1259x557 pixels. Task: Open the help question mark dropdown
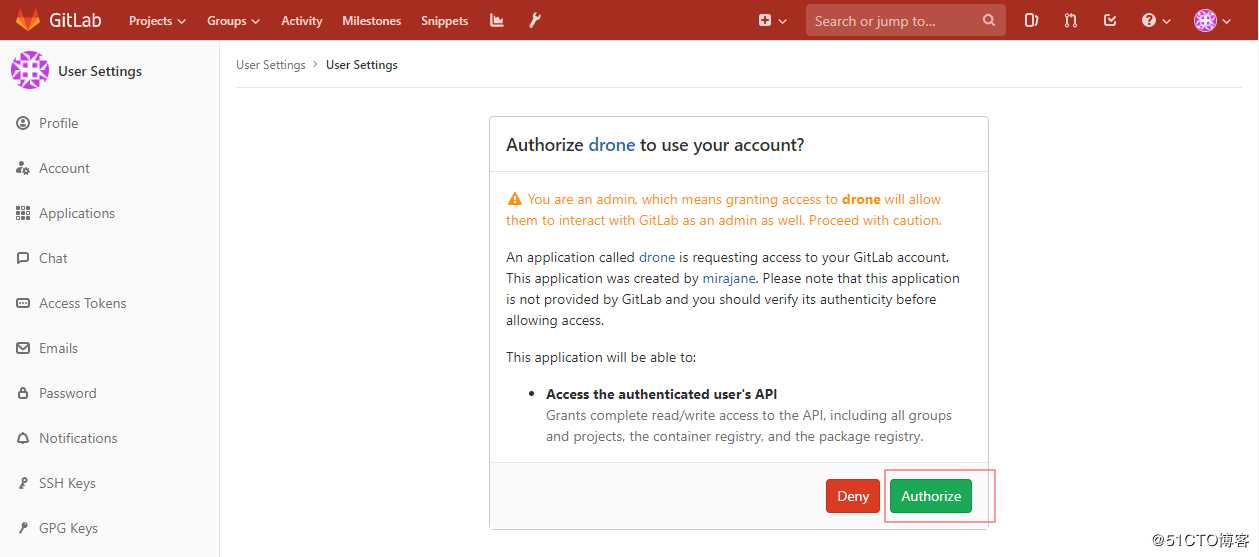(1156, 20)
